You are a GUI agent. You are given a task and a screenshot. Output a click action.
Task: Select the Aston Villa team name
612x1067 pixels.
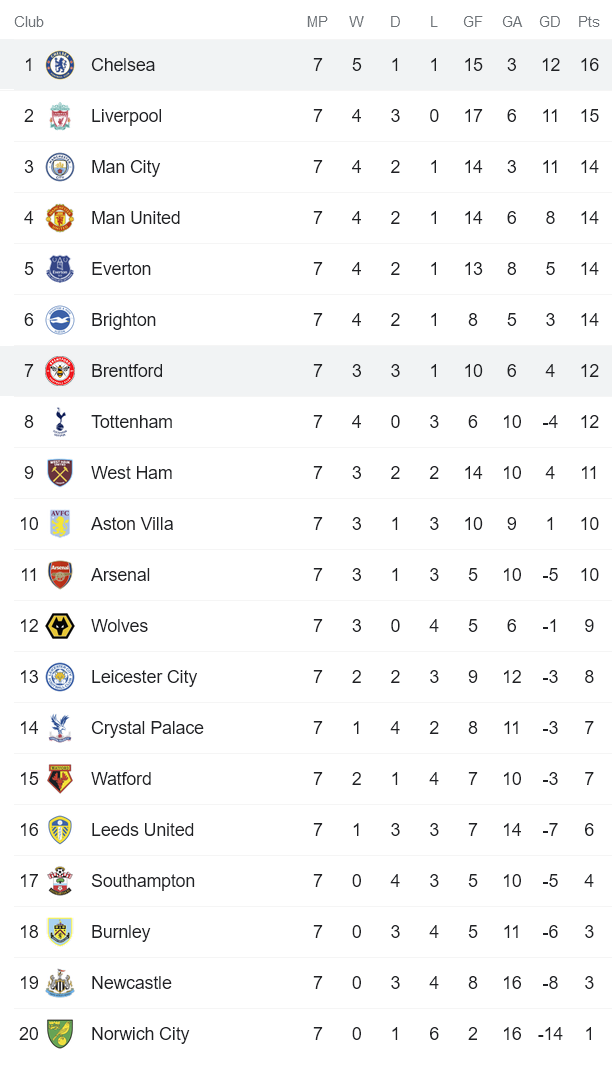coord(132,524)
